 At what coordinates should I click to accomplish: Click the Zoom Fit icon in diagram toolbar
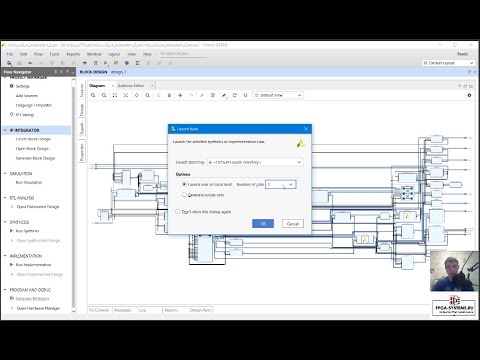point(115,95)
